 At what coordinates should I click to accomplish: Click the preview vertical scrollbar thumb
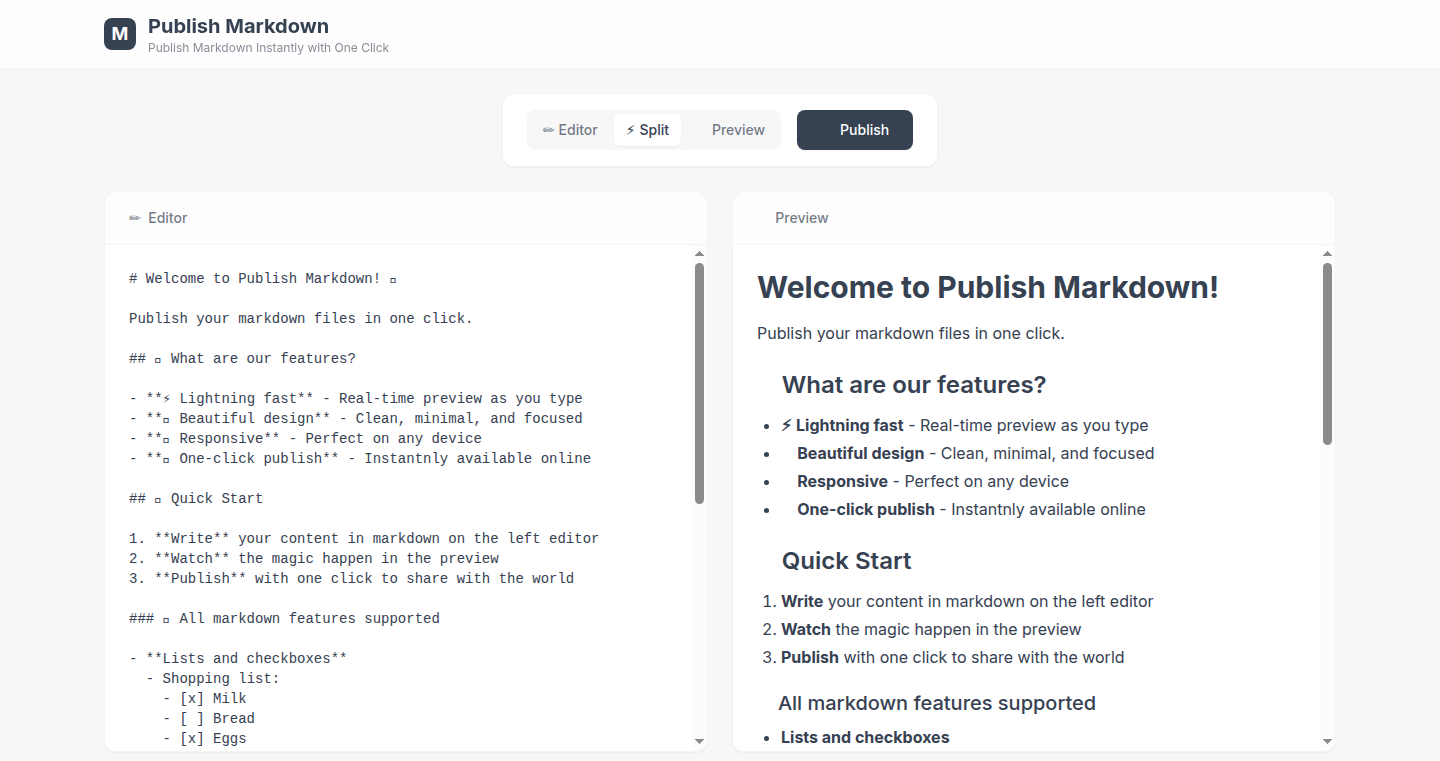coord(1328,353)
